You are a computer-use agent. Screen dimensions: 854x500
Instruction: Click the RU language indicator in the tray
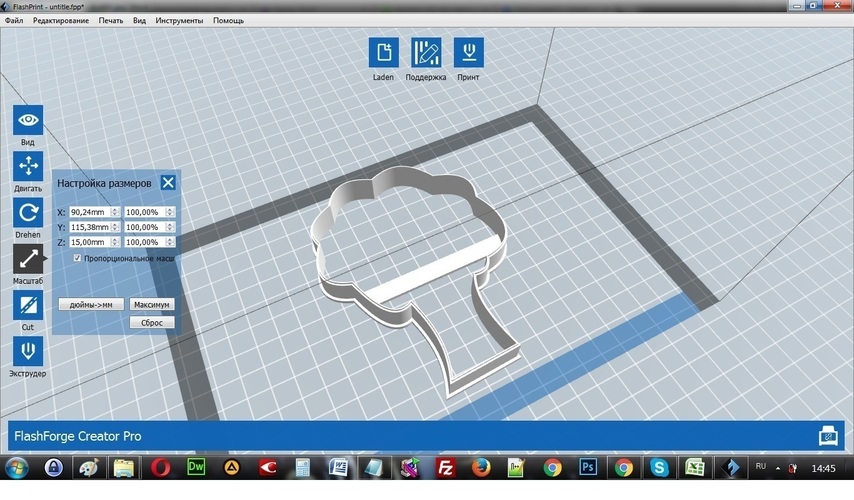(x=761, y=467)
